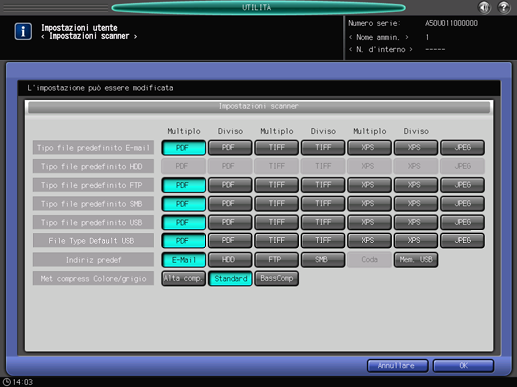Select JPEG in Tipo file predefinito USB
Screen dimensions: 517x387
tap(462, 222)
